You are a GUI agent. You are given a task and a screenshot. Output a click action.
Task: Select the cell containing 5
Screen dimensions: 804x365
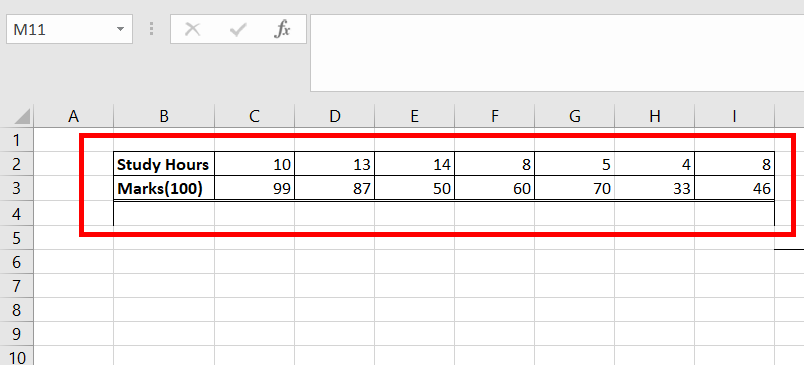click(x=574, y=164)
